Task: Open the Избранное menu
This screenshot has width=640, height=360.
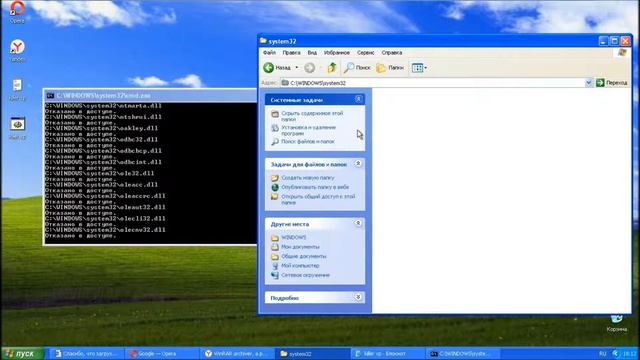Action: tap(337, 53)
